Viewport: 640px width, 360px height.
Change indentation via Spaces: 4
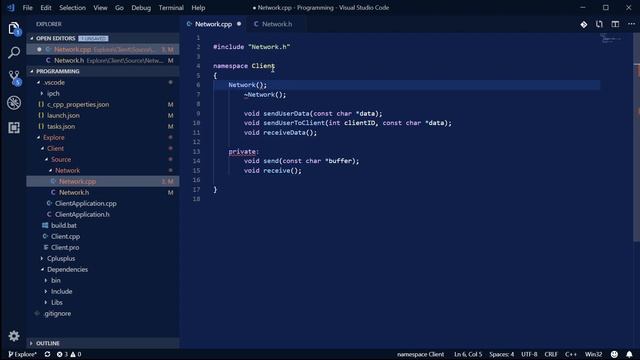tap(502, 354)
